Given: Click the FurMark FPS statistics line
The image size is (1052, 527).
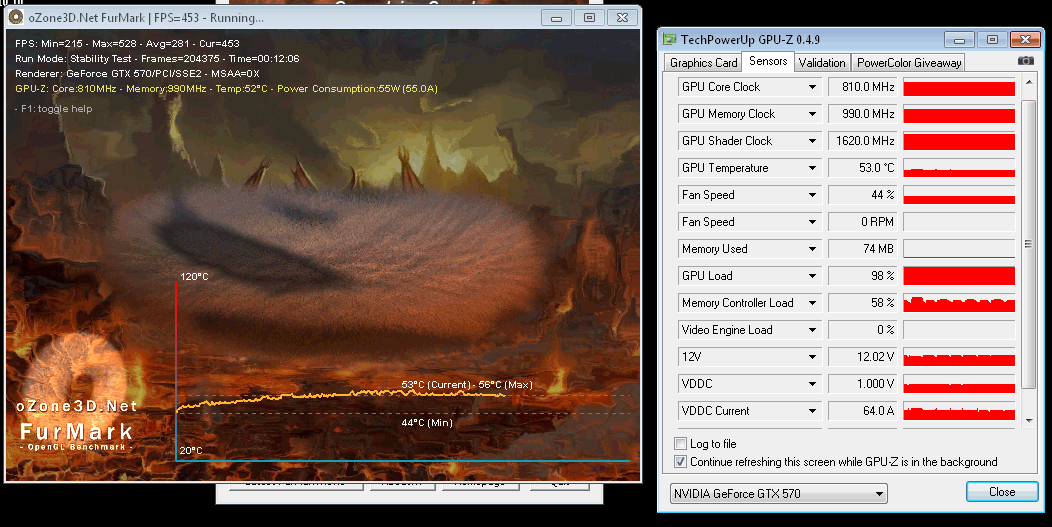Looking at the screenshot, I should [127, 44].
